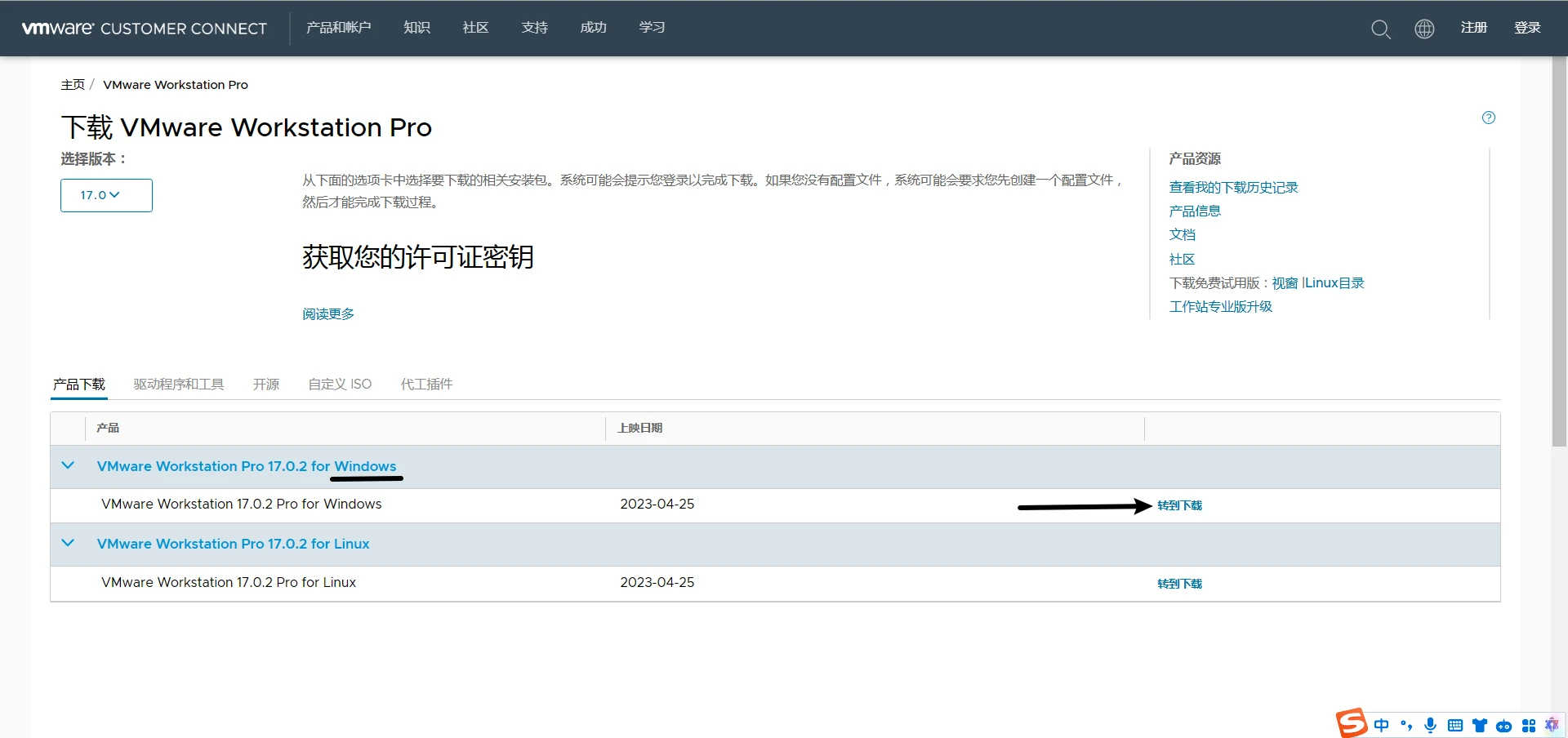Click the 产品 column header

tap(108, 428)
